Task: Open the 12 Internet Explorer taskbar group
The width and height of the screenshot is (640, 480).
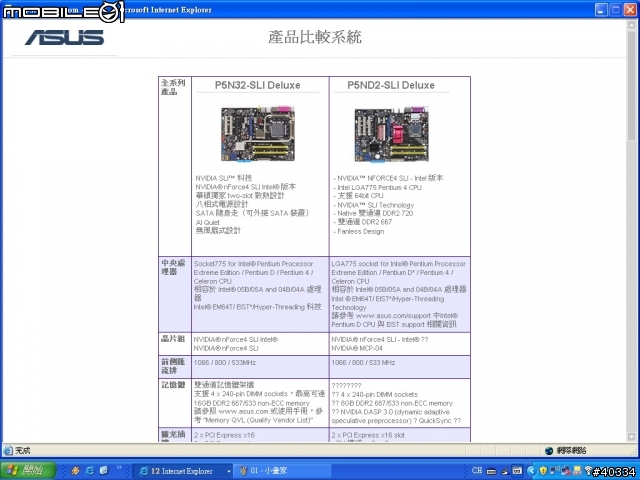Action: pyautogui.click(x=182, y=471)
